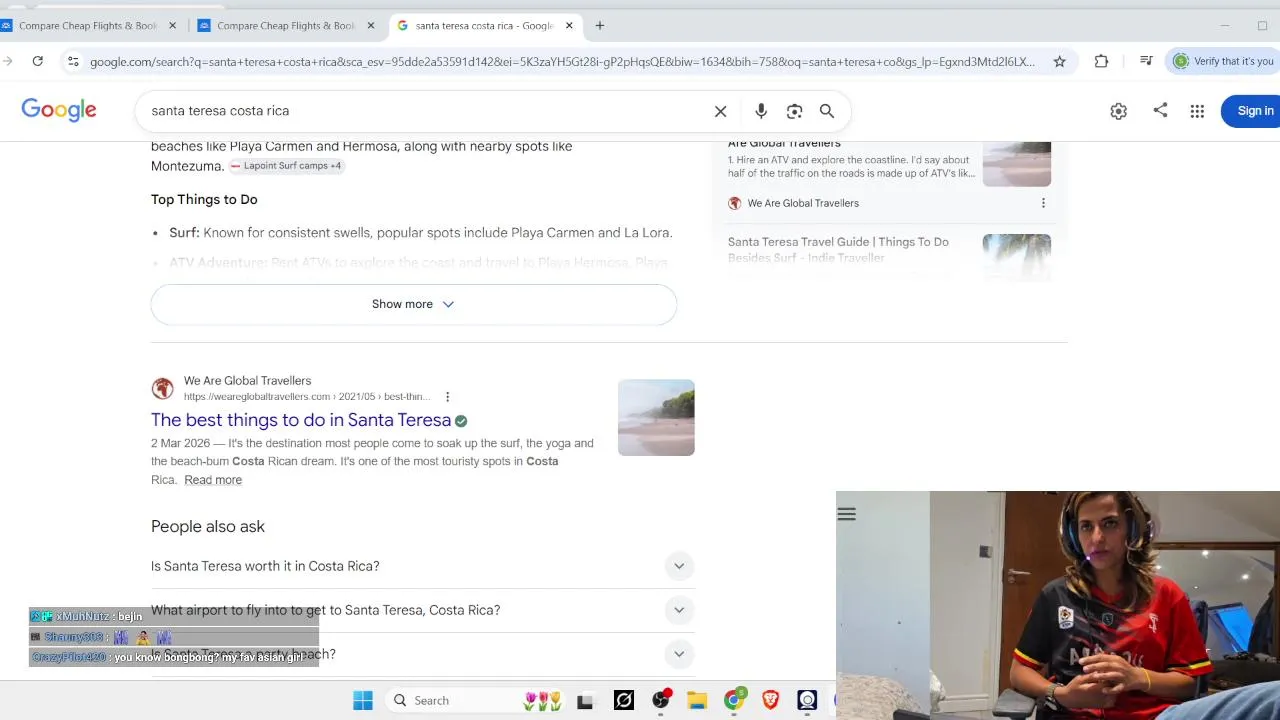Viewport: 1280px width, 720px height.
Task: Close the 'santa teresa costa rica - Google' tab
Action: (570, 26)
